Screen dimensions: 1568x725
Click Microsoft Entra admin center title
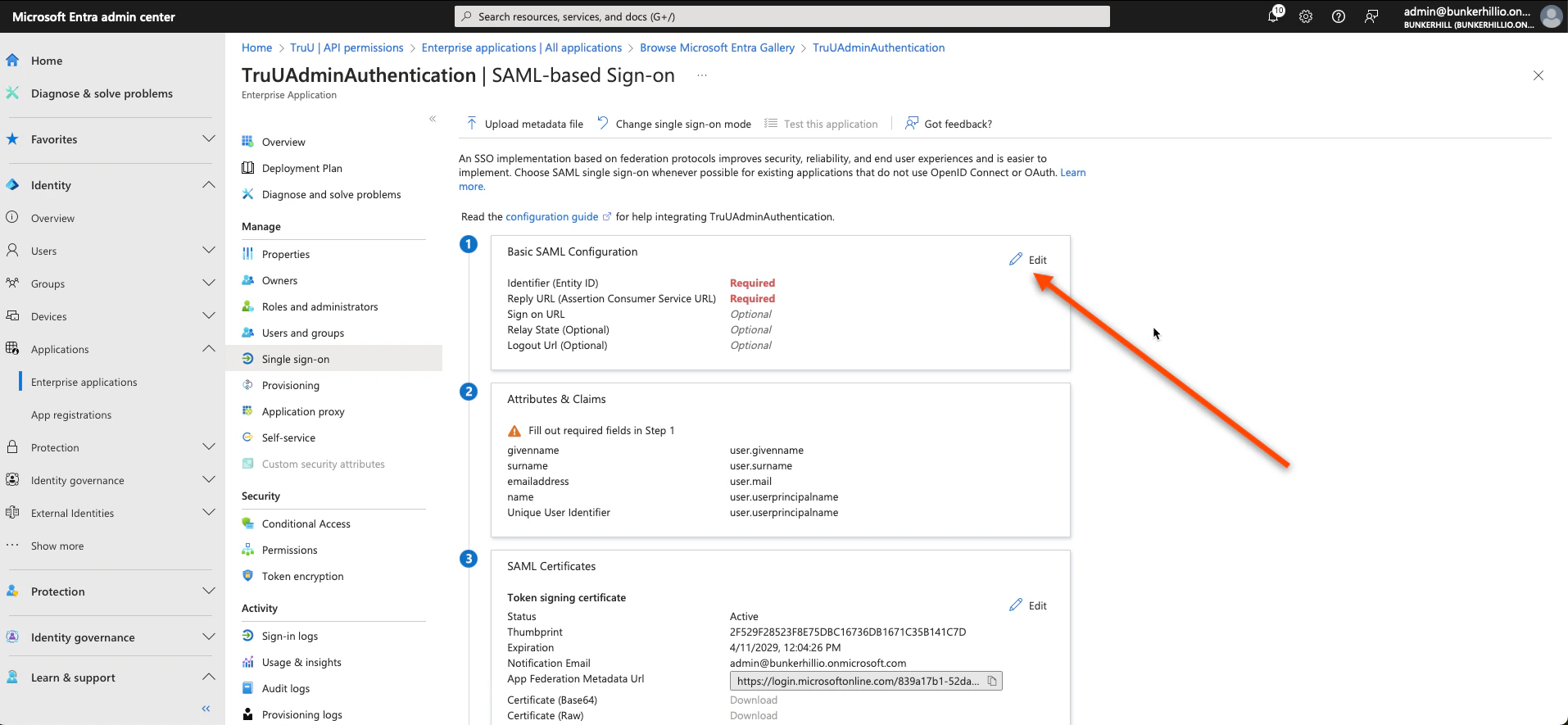point(93,16)
